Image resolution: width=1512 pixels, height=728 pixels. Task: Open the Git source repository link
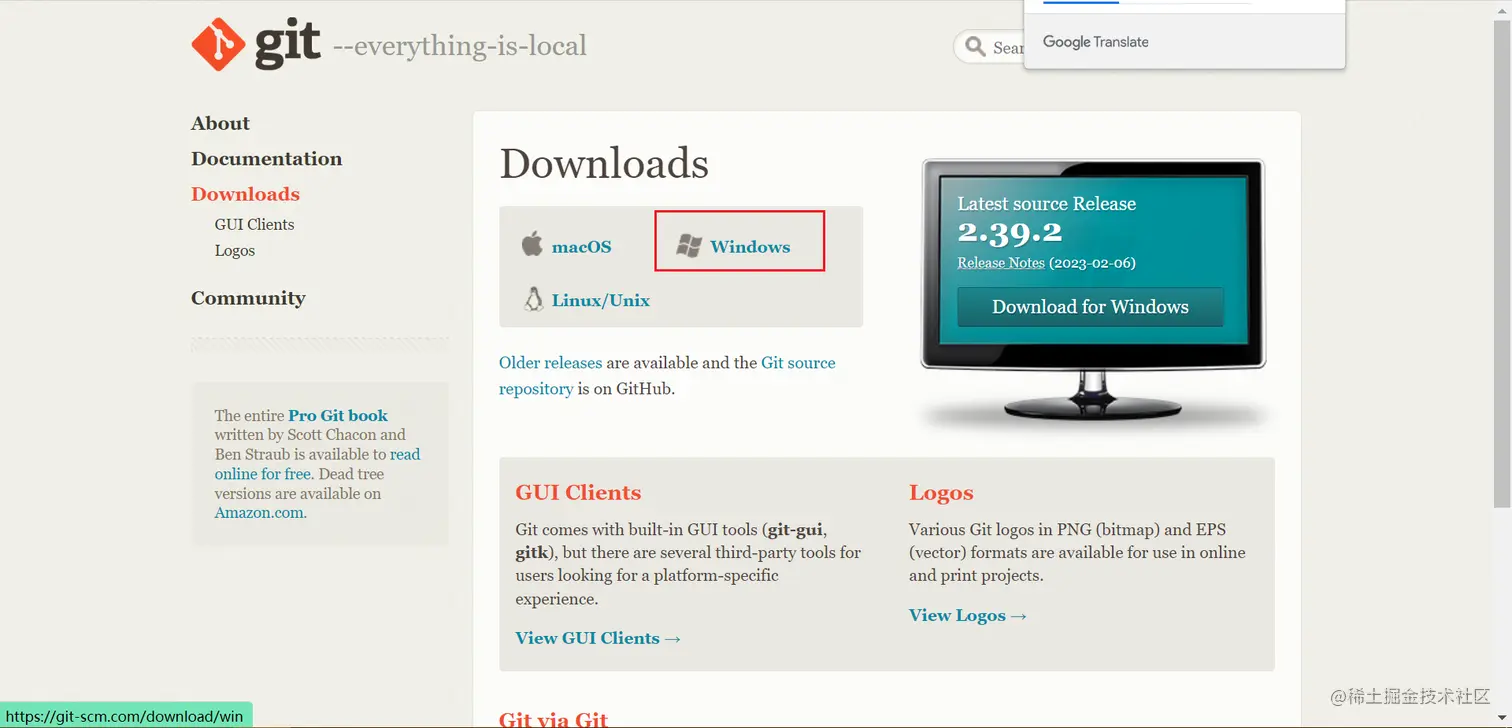click(667, 375)
